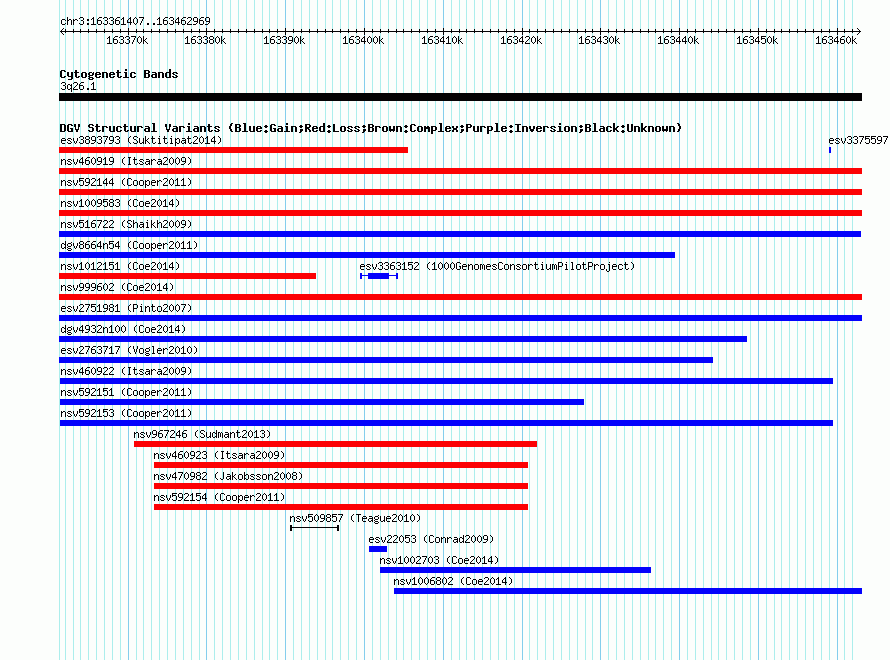Image resolution: width=890 pixels, height=660 pixels.
Task: Open nsv1012151 (Coe2014) label
Action: coord(120,266)
